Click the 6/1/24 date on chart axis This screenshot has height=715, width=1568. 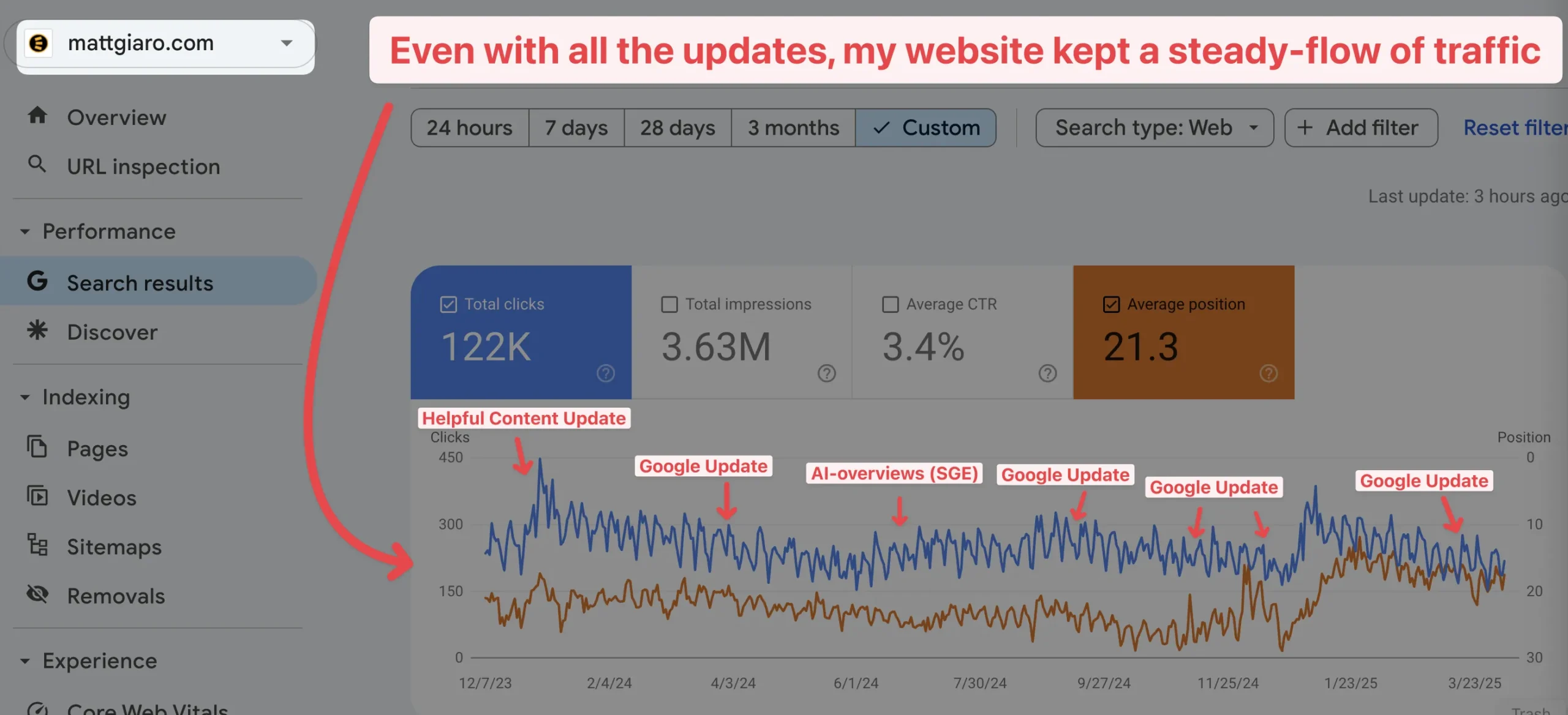856,683
